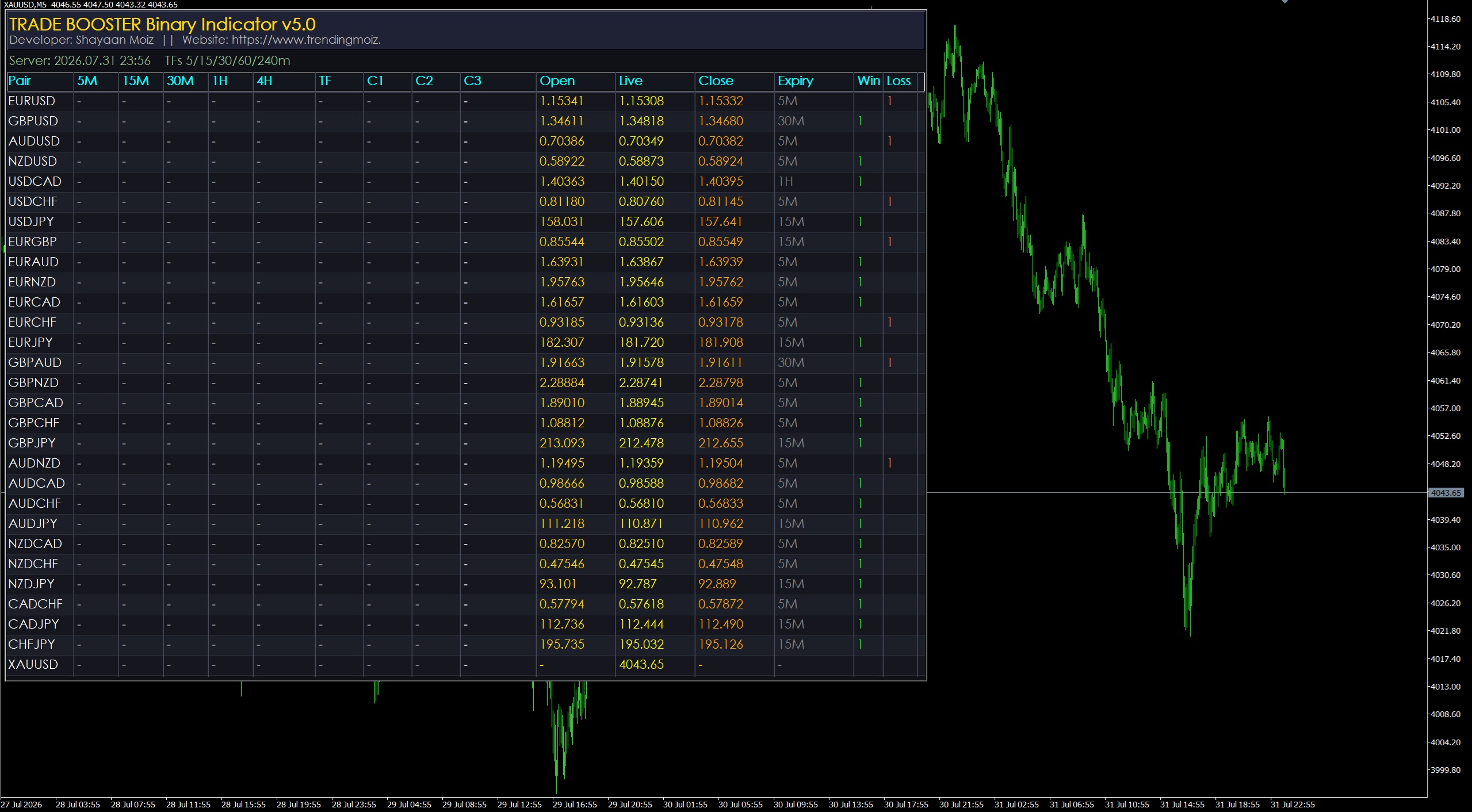Viewport: 1472px width, 812px height.
Task: Click the 4H column header
Action: point(264,81)
